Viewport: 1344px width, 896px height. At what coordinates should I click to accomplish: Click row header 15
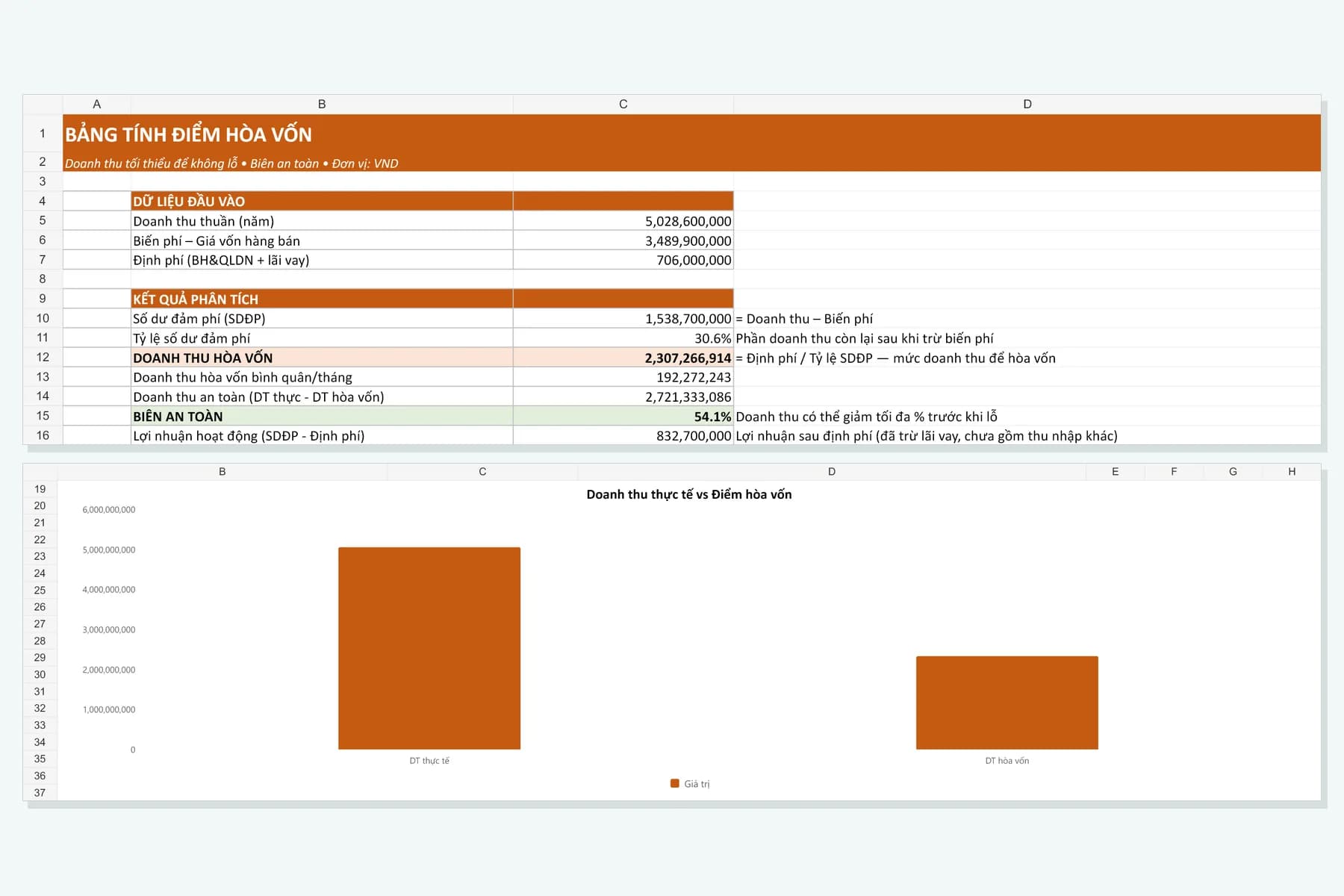[x=43, y=416]
